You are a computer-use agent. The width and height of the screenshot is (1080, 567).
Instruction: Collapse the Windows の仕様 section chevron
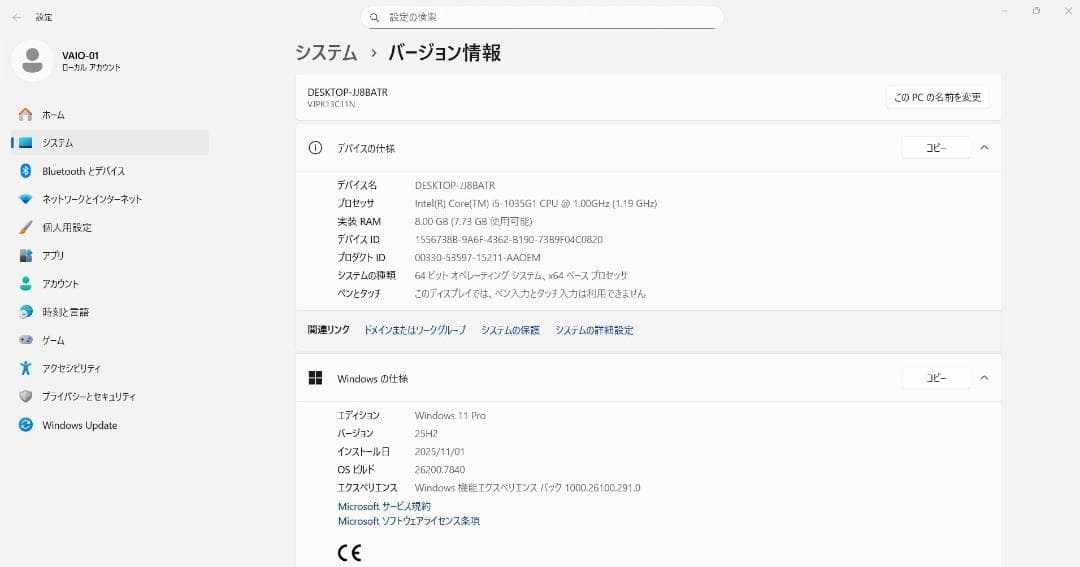tap(984, 378)
